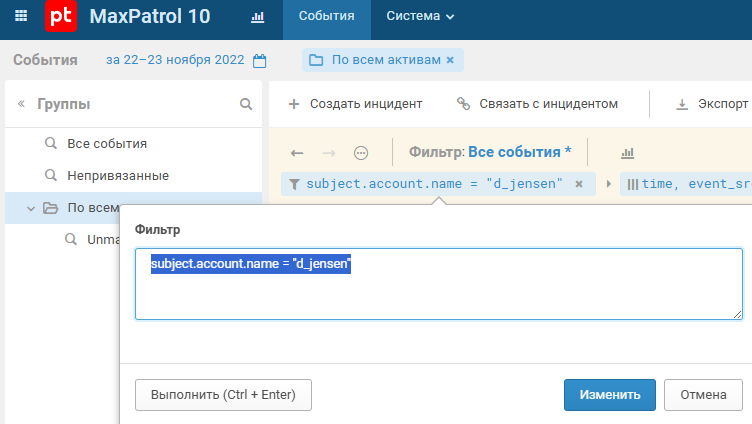Collapse the По всем folder tree node

30,208
